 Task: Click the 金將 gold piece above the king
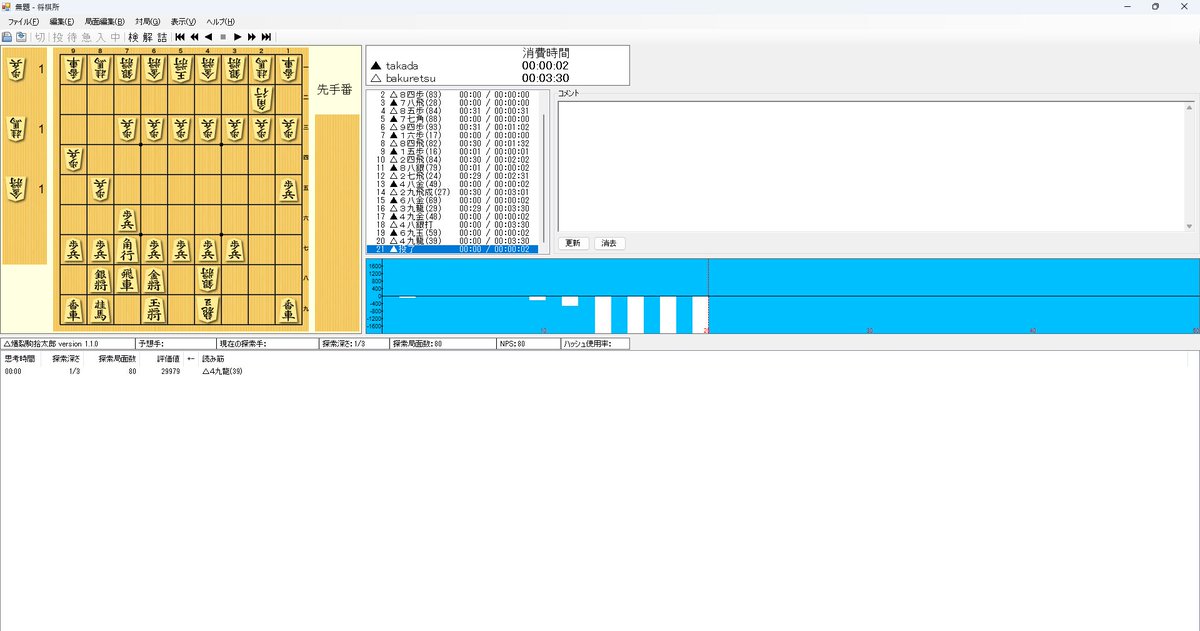[x=154, y=279]
